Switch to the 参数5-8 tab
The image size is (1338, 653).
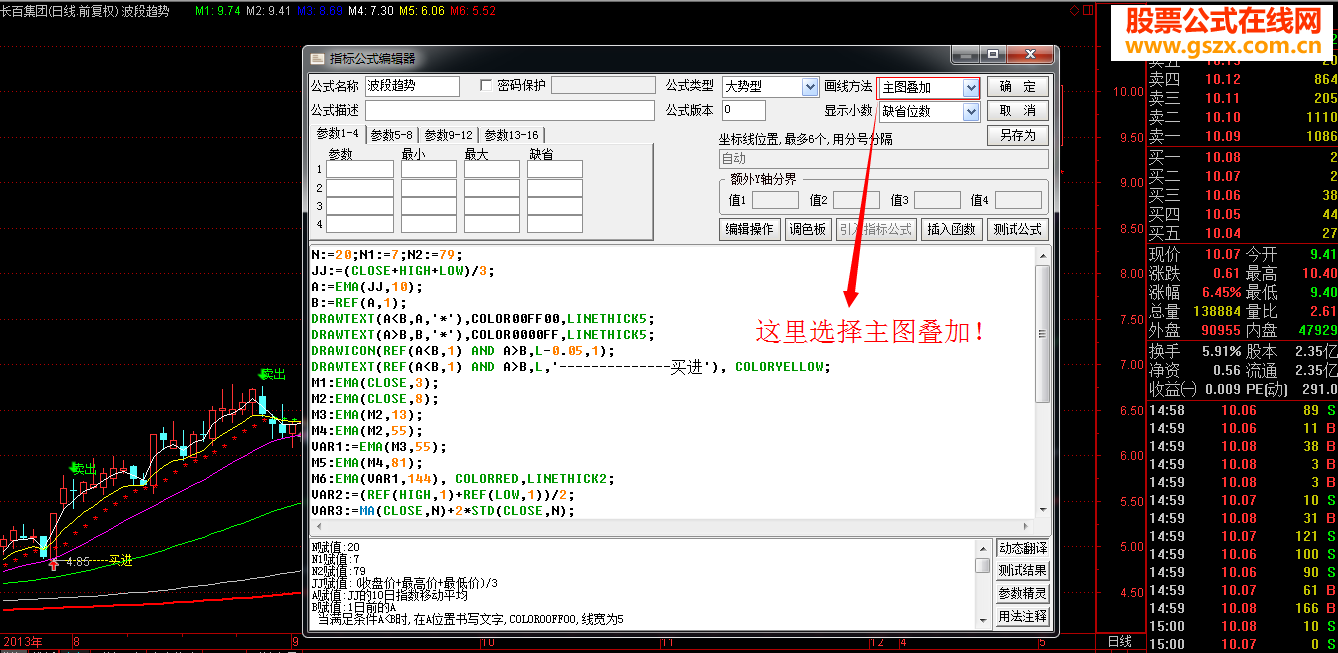391,135
